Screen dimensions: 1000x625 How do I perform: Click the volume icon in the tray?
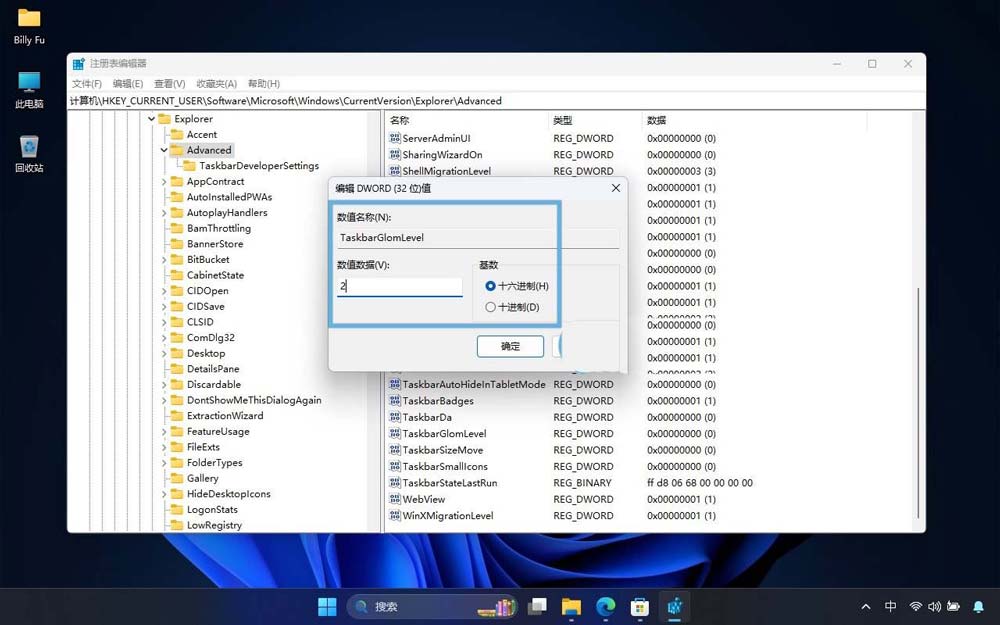[x=934, y=606]
